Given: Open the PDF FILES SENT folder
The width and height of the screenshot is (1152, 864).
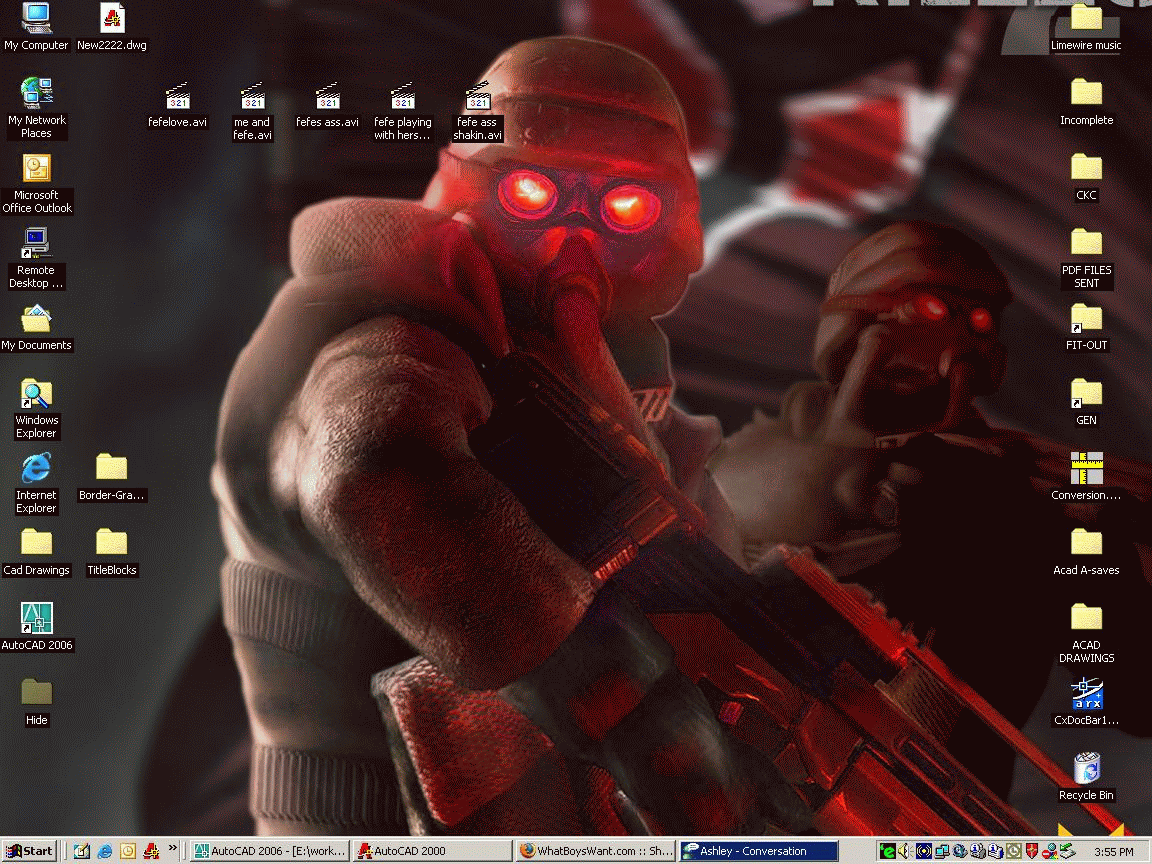Looking at the screenshot, I should click(1086, 243).
